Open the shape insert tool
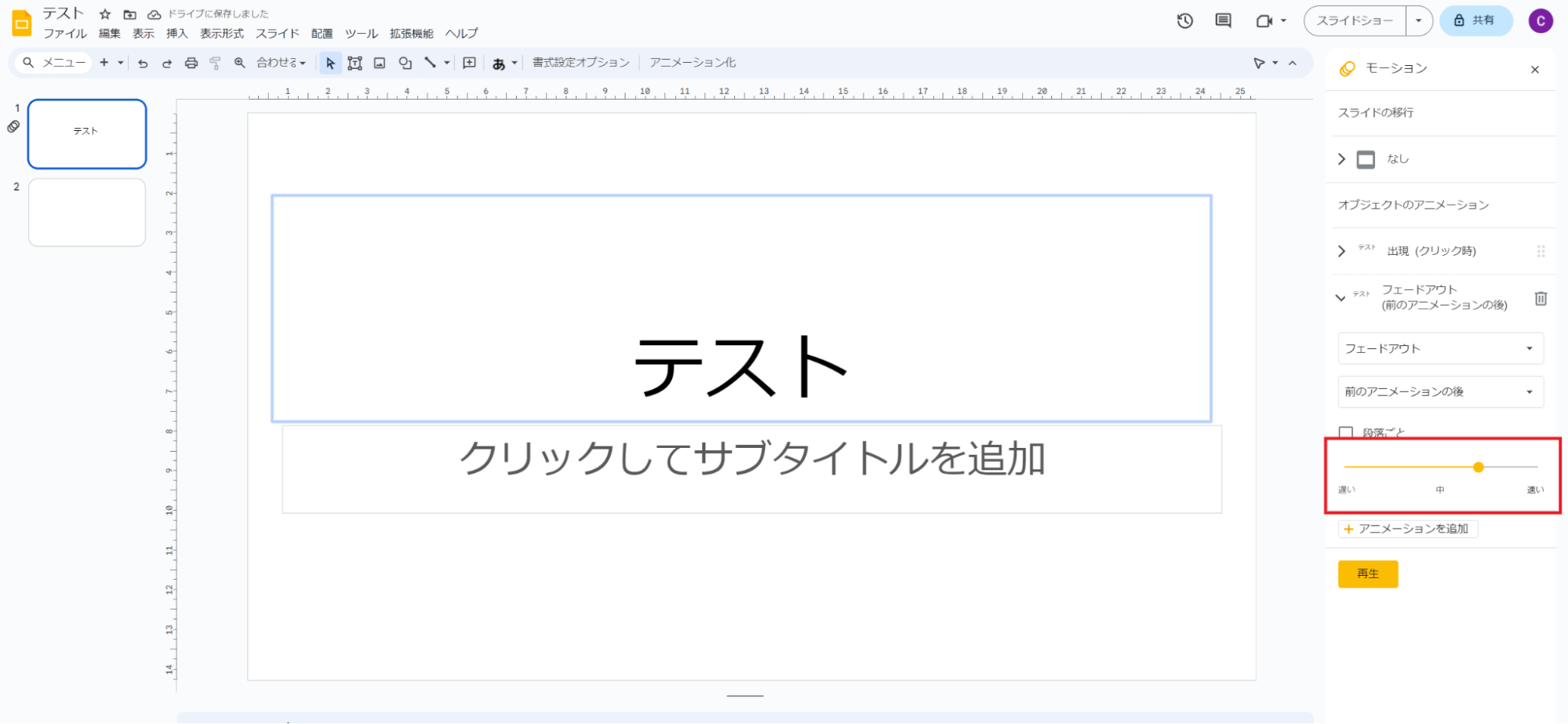Image resolution: width=1568 pixels, height=724 pixels. point(405,64)
